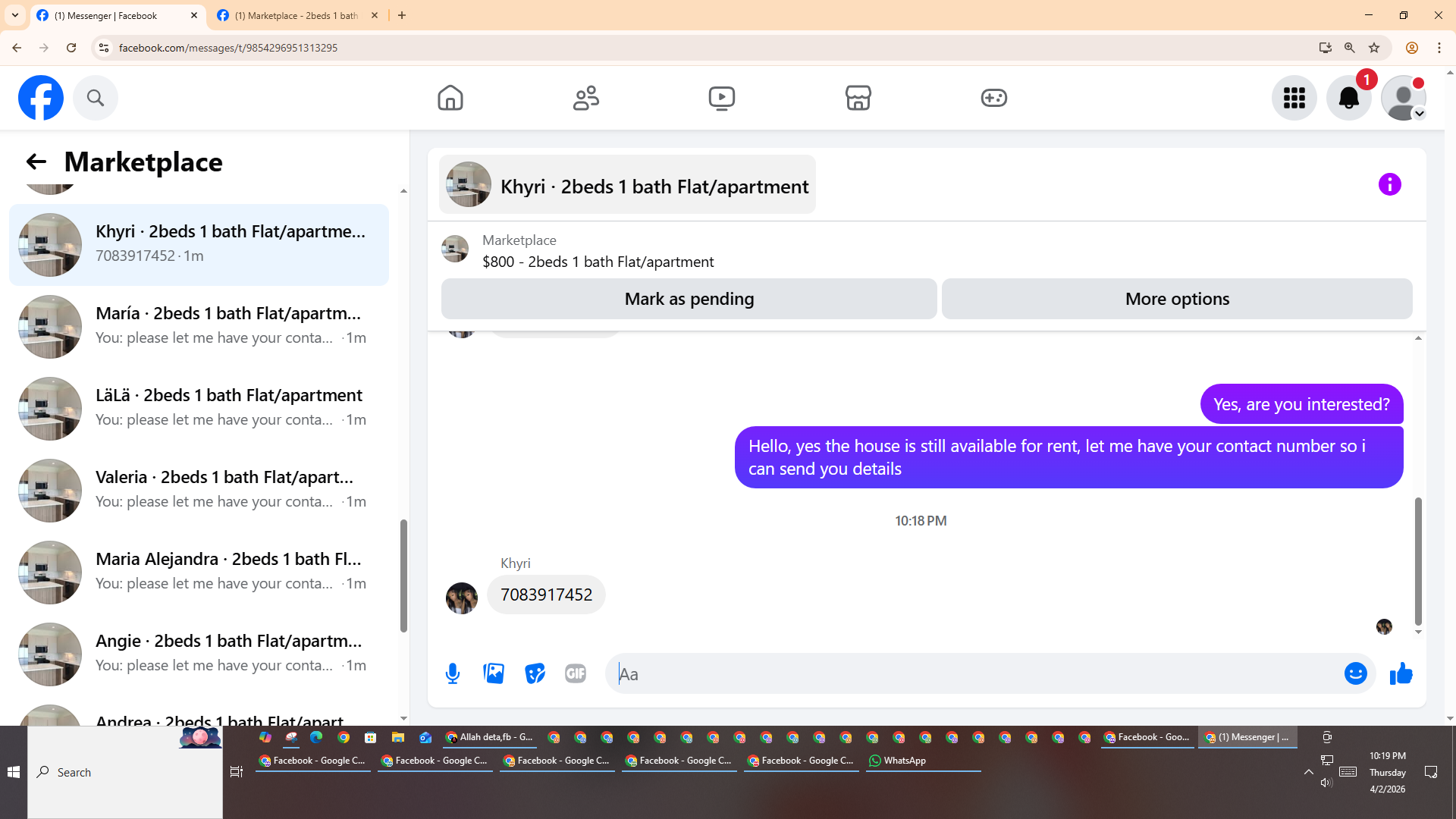Switch to the Marketplace - 2beds browser tab

297,15
